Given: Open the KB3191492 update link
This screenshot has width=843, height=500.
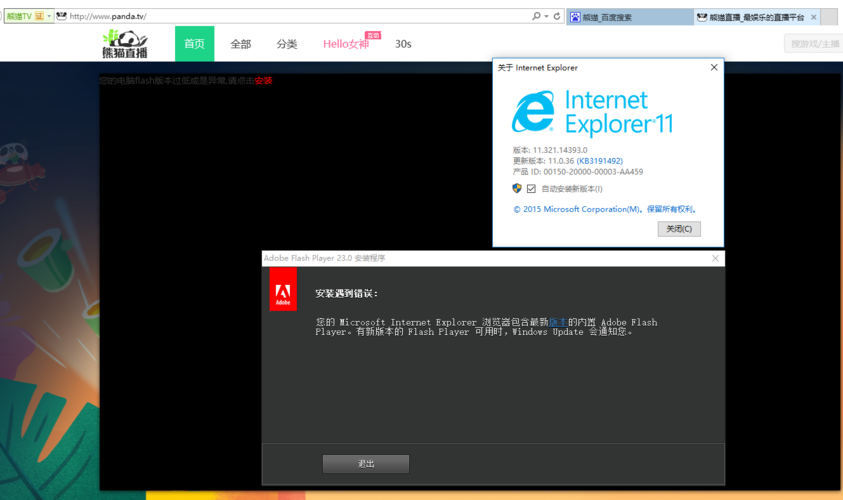Looking at the screenshot, I should pyautogui.click(x=599, y=161).
